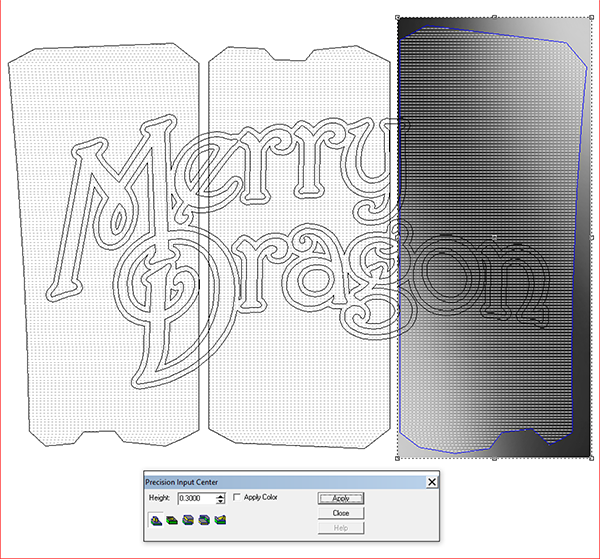Select the second relief mode icon in dialog
This screenshot has height=559, width=600.
coord(172,520)
